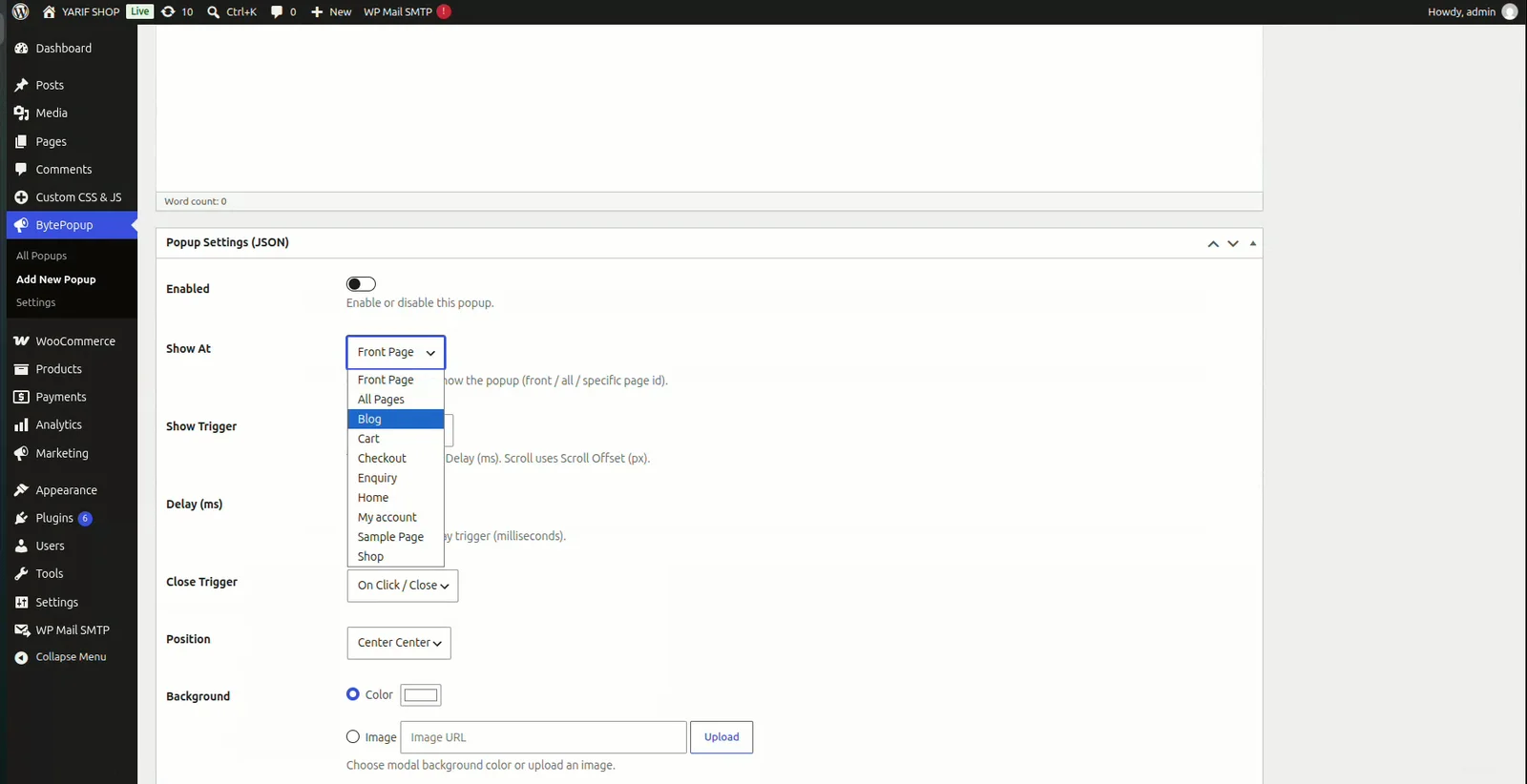1527x784 pixels.
Task: Open the Position Center Center dropdown
Action: pyautogui.click(x=399, y=643)
